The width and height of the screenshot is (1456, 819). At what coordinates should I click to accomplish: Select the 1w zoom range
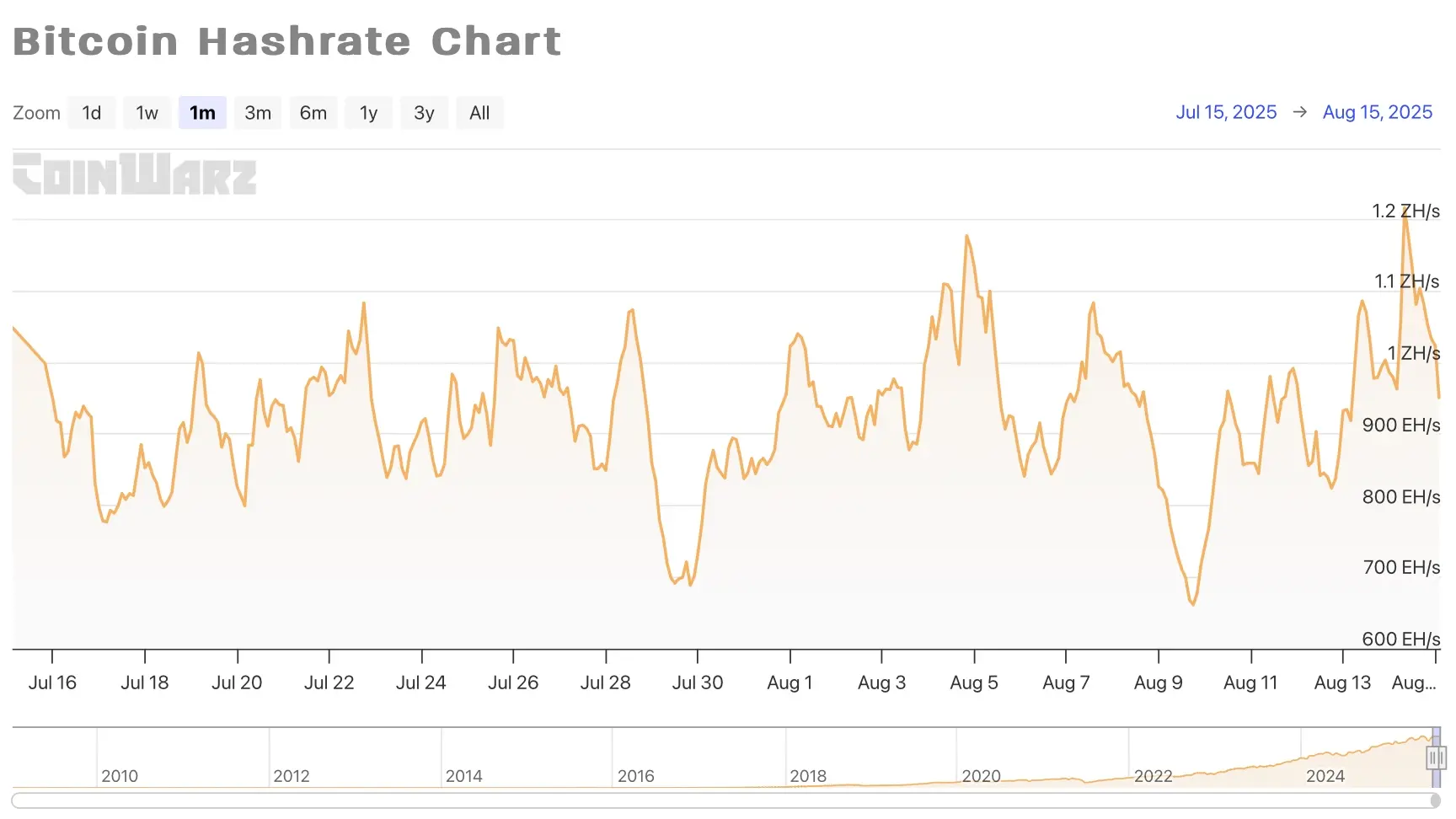pyautogui.click(x=147, y=113)
